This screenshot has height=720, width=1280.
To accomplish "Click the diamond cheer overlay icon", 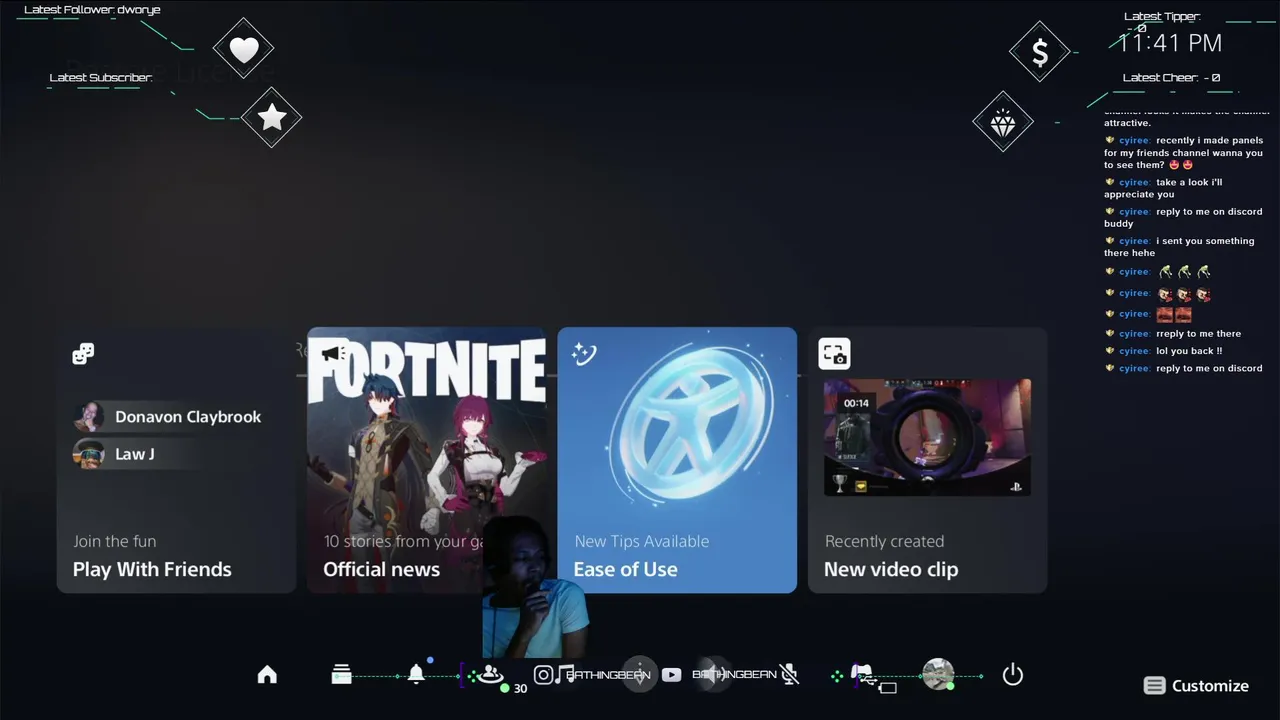I will (1003, 122).
